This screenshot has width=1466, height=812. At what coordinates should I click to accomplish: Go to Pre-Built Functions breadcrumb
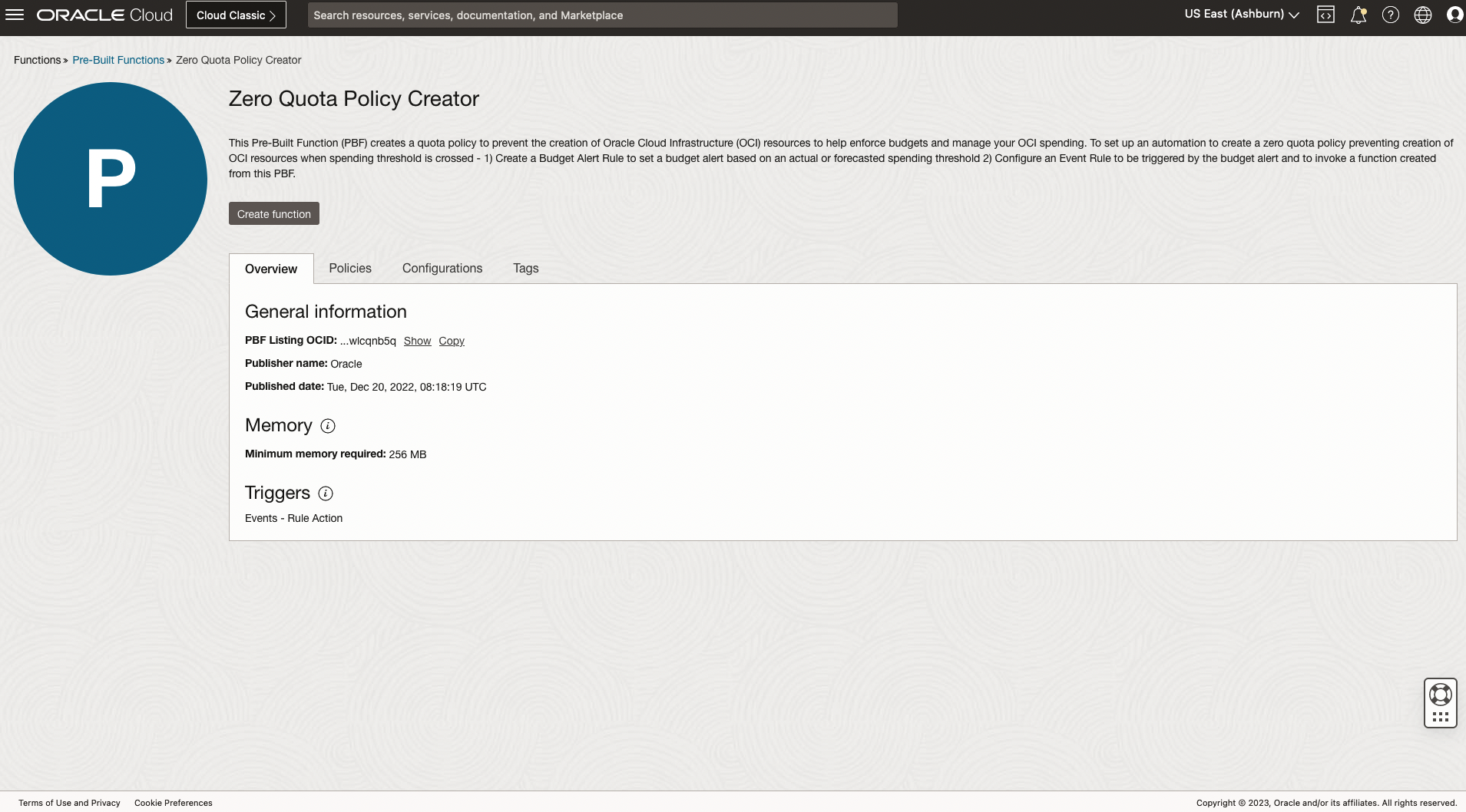coord(118,61)
